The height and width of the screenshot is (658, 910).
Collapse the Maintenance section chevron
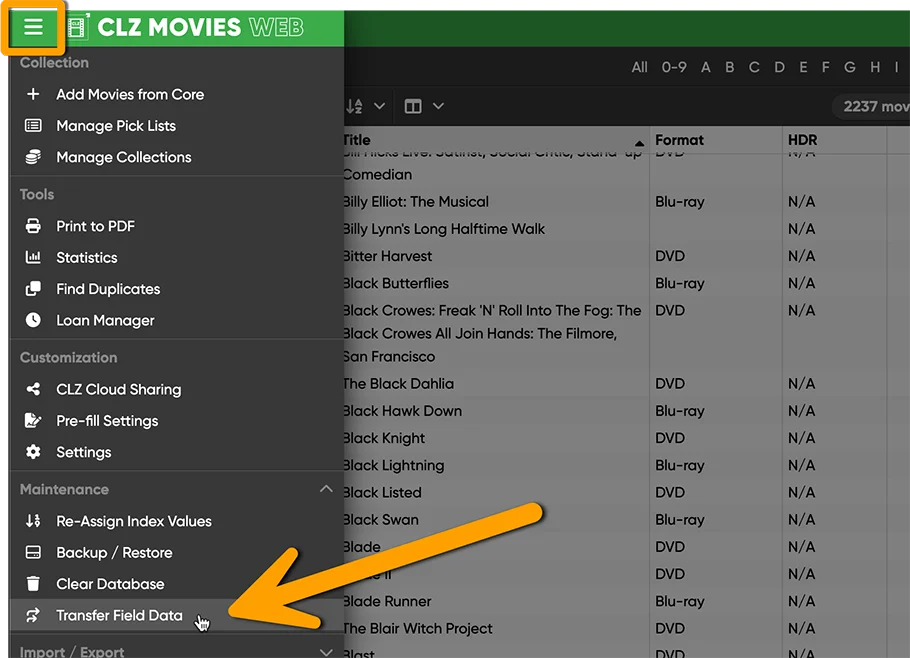tap(326, 489)
